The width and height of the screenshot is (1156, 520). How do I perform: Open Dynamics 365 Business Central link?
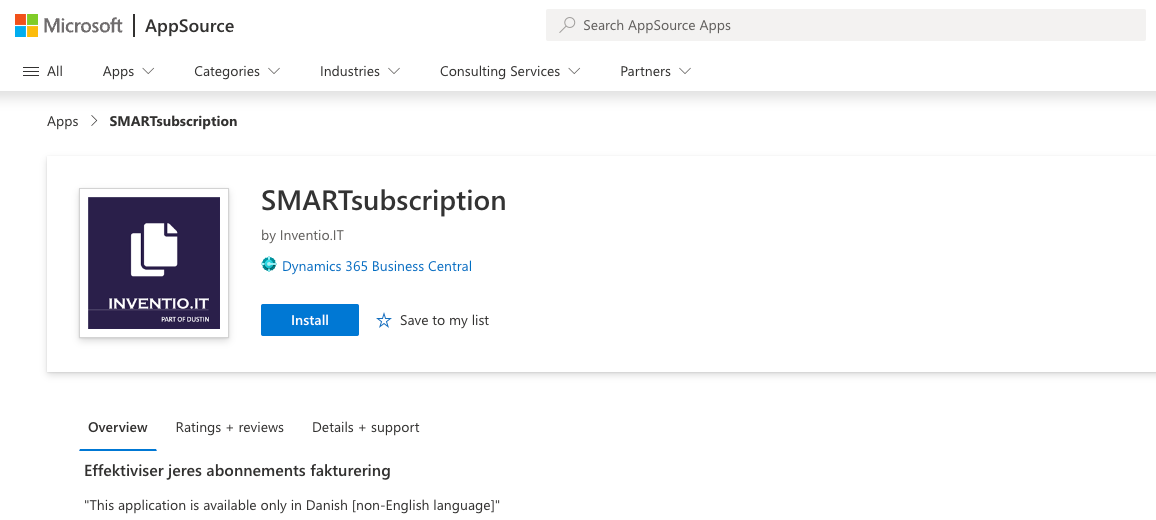tap(377, 266)
